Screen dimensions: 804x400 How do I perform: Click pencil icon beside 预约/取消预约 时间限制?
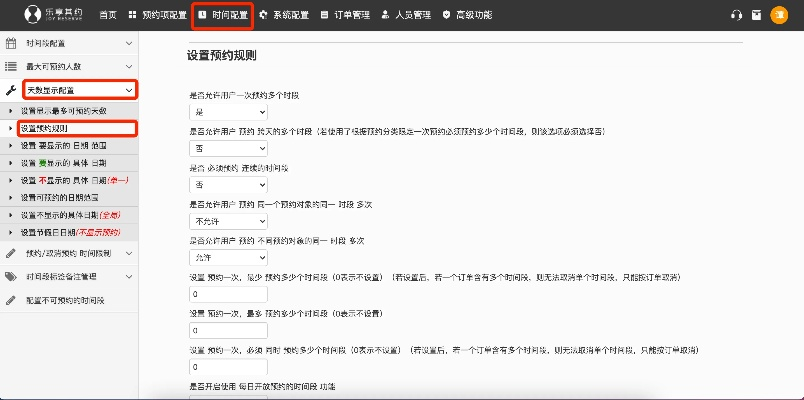(11, 253)
